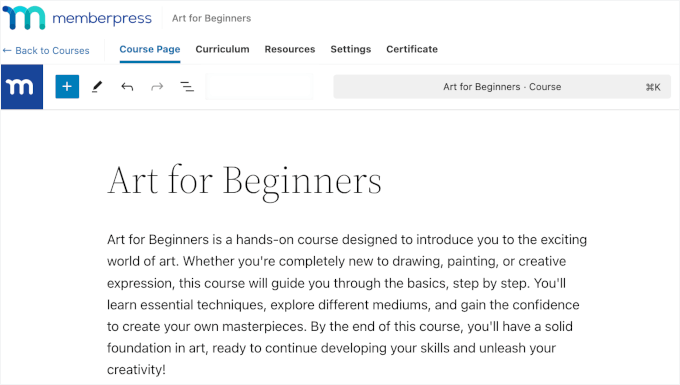Click the Art for Beginners title heading
The image size is (680, 385).
tap(245, 181)
